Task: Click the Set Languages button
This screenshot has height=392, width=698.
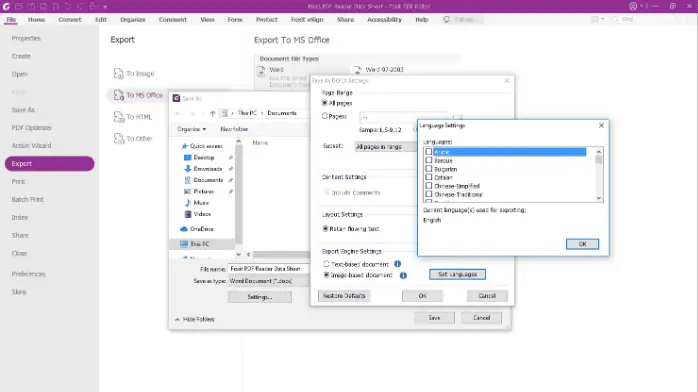Action: click(x=457, y=274)
